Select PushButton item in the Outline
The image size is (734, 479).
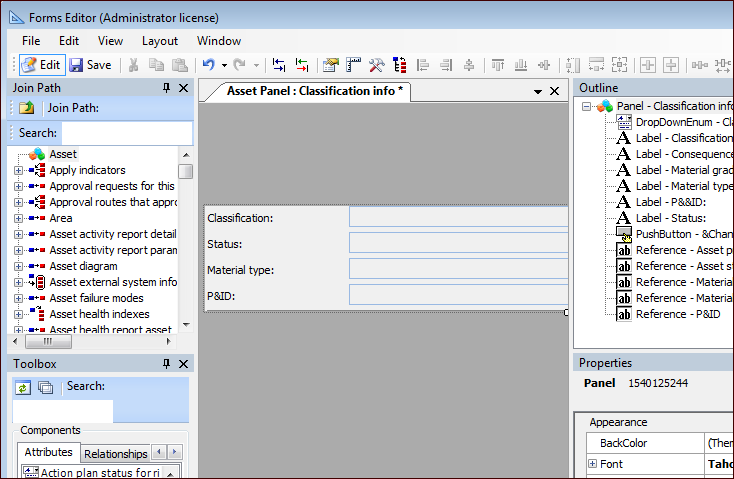tap(675, 234)
